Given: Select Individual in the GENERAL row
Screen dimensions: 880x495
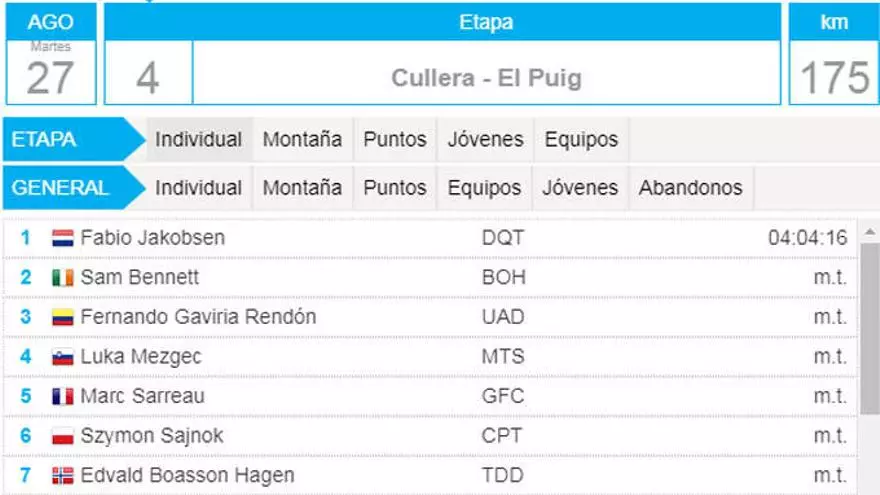Looking at the screenshot, I should point(198,188).
